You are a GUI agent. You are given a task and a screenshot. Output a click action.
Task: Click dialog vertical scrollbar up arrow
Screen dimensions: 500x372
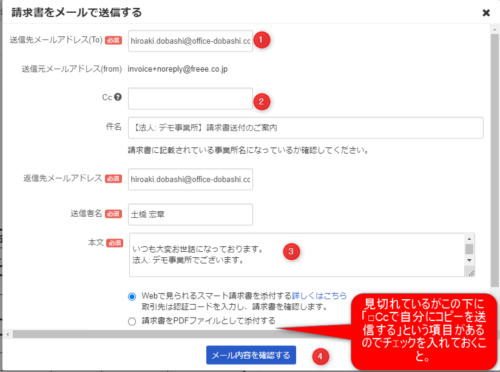click(x=495, y=30)
